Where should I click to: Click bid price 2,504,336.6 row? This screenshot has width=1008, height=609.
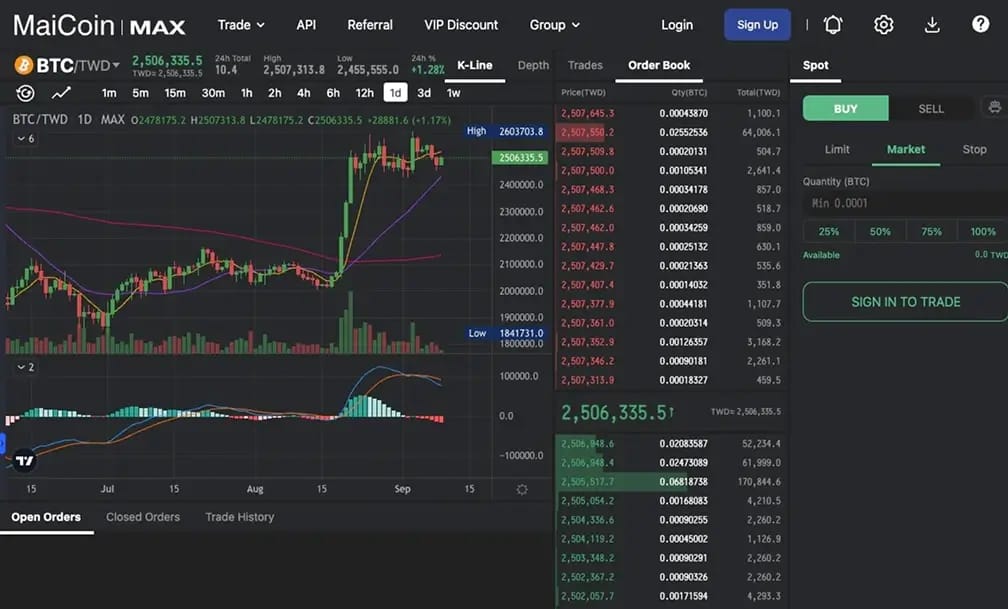pyautogui.click(x=670, y=520)
